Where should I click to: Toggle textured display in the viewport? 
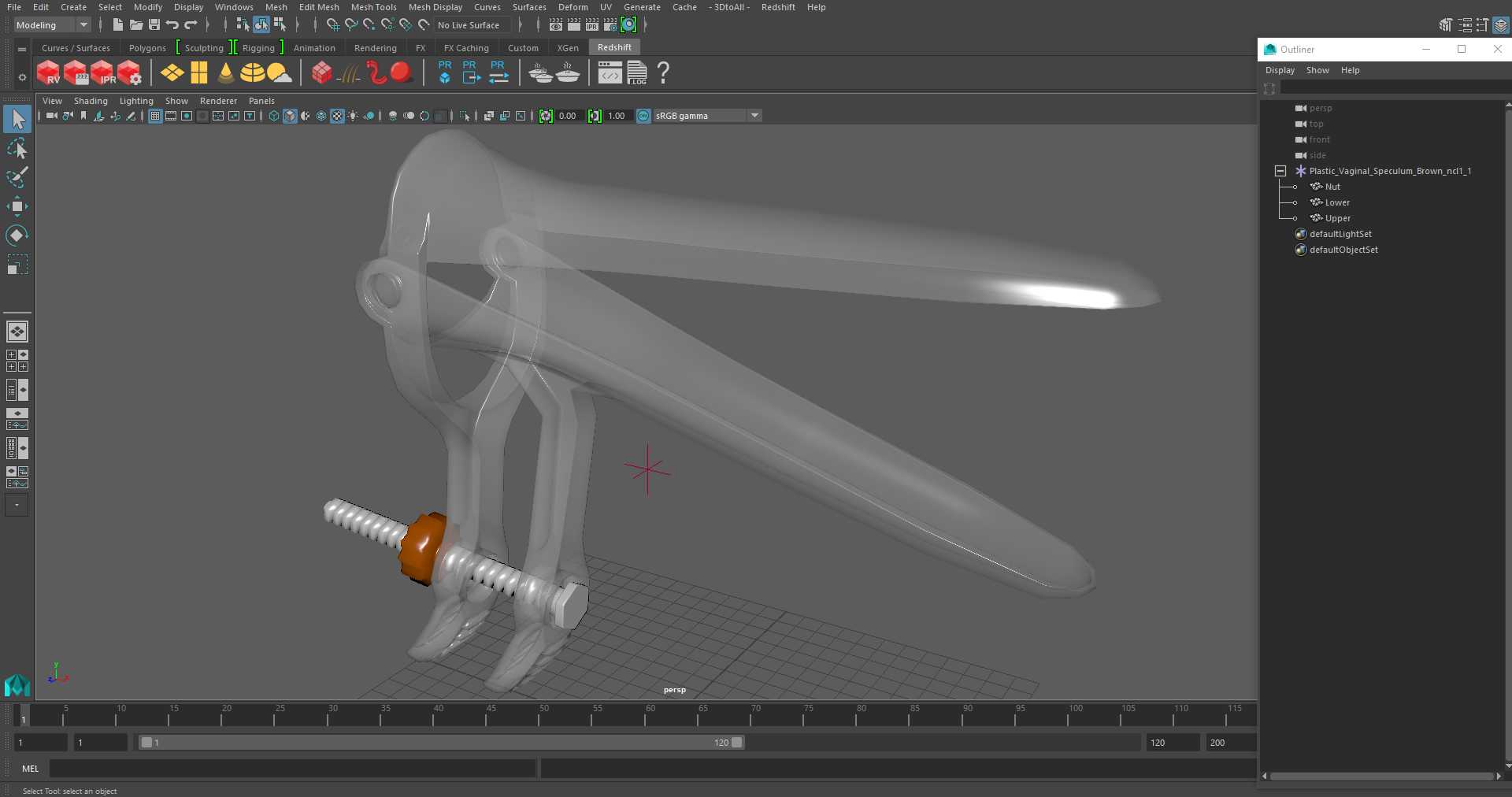point(337,116)
